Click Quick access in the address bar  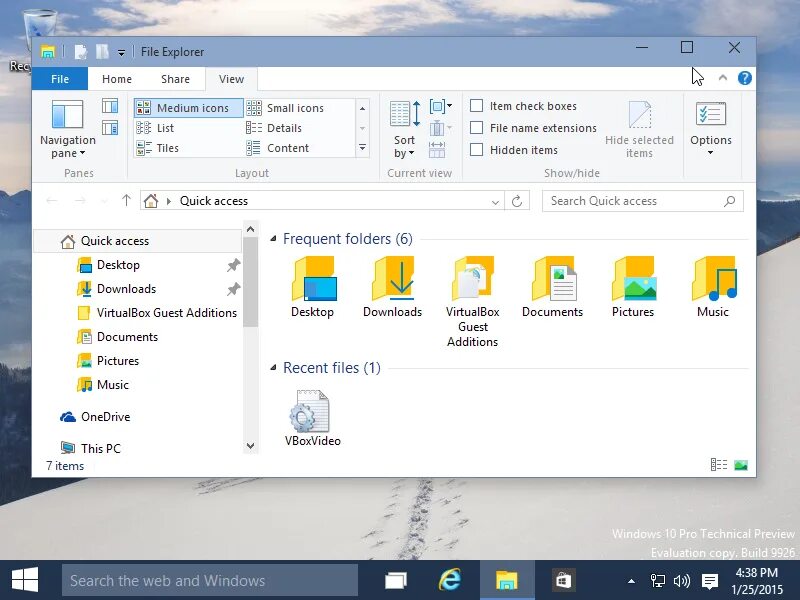[x=214, y=201]
